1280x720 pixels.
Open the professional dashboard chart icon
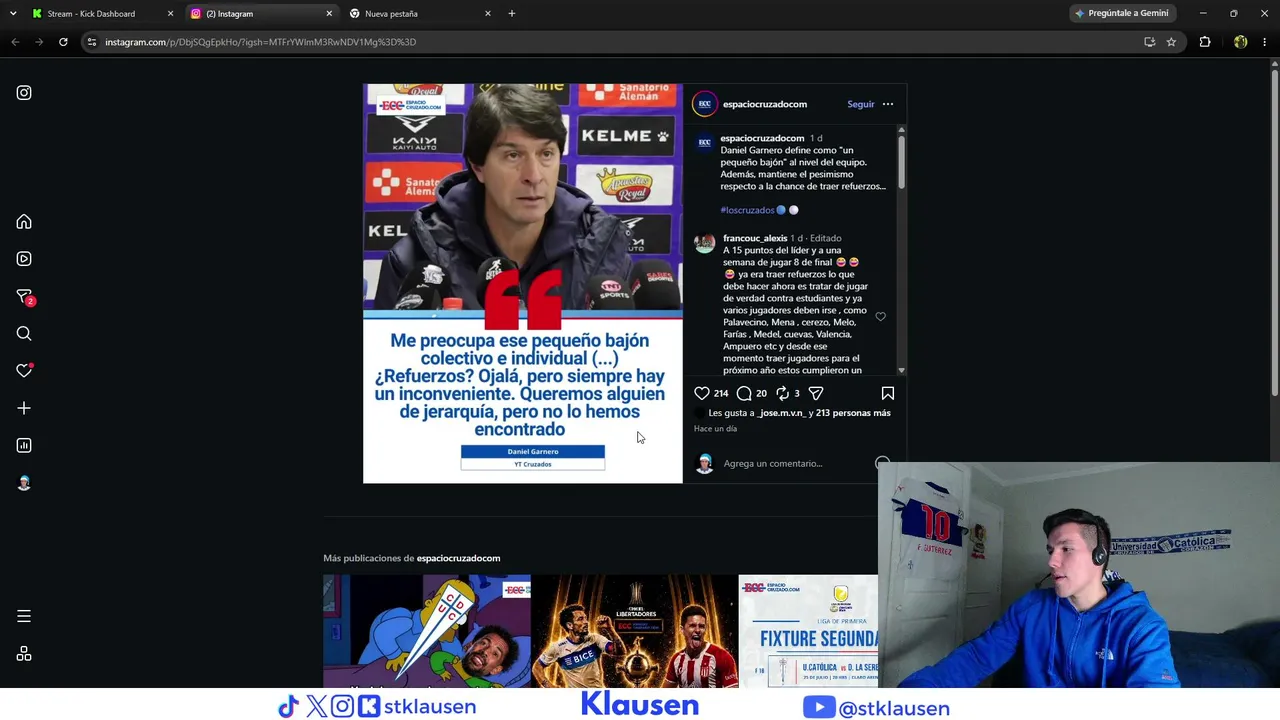click(x=24, y=445)
